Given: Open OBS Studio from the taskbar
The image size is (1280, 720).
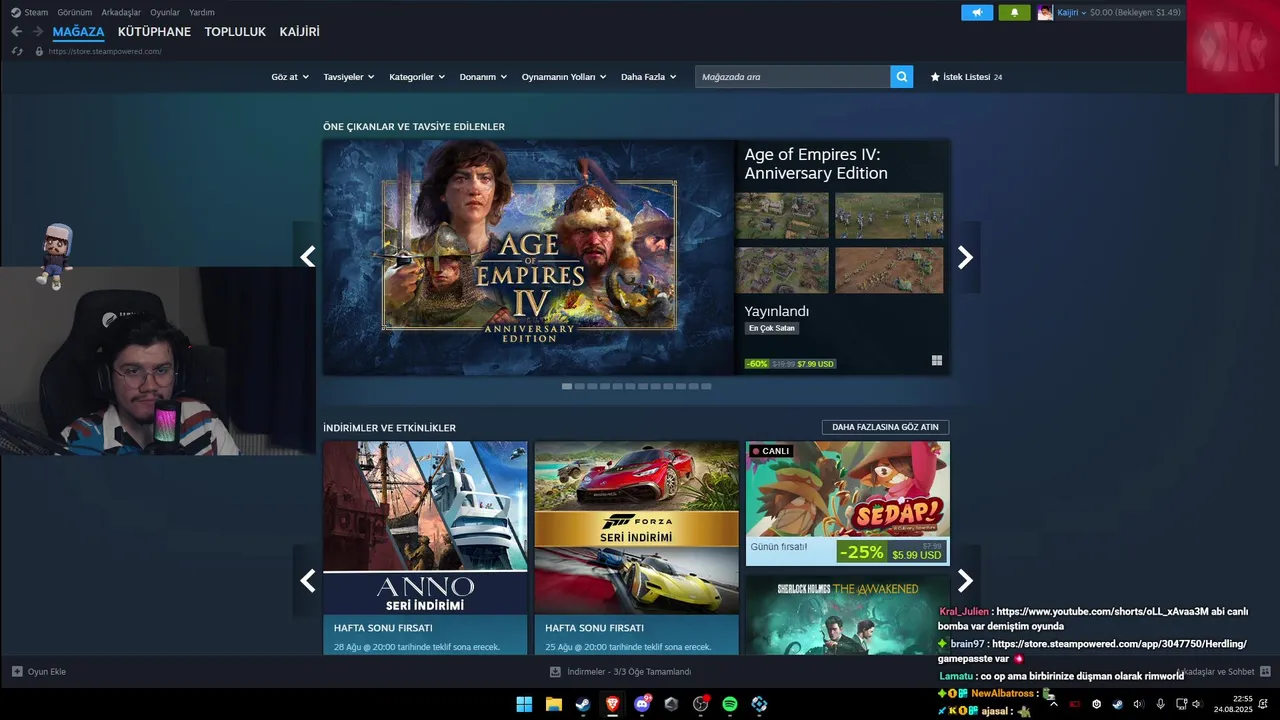Looking at the screenshot, I should pos(701,704).
